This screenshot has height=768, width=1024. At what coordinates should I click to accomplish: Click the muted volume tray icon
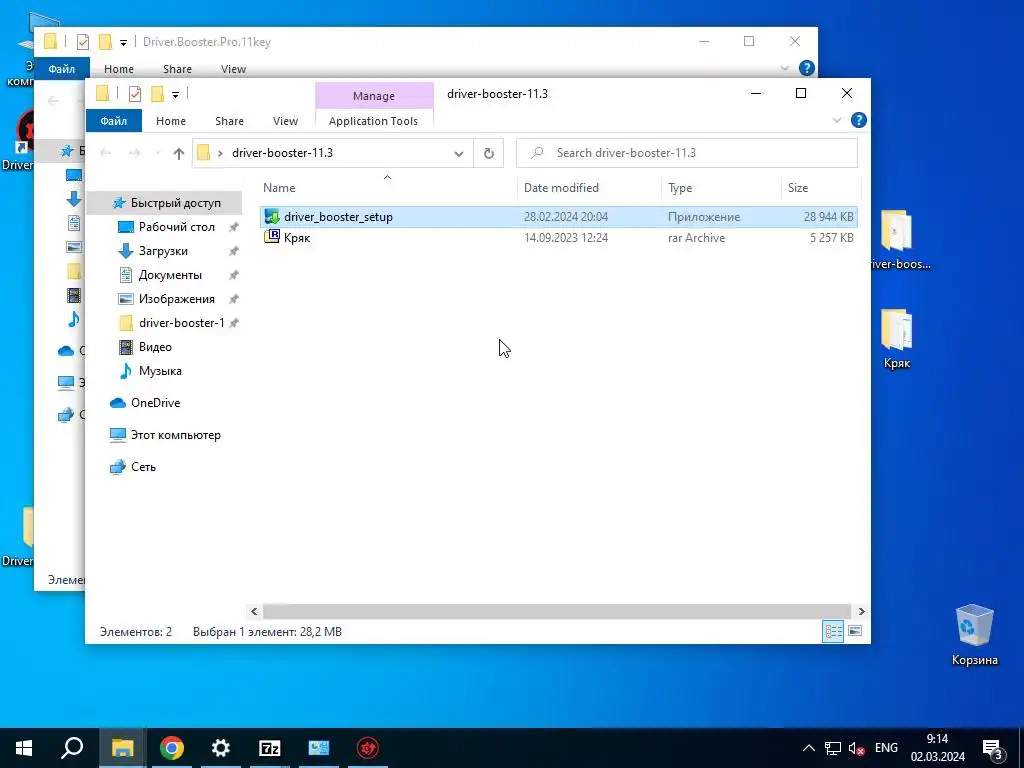pyautogui.click(x=856, y=748)
